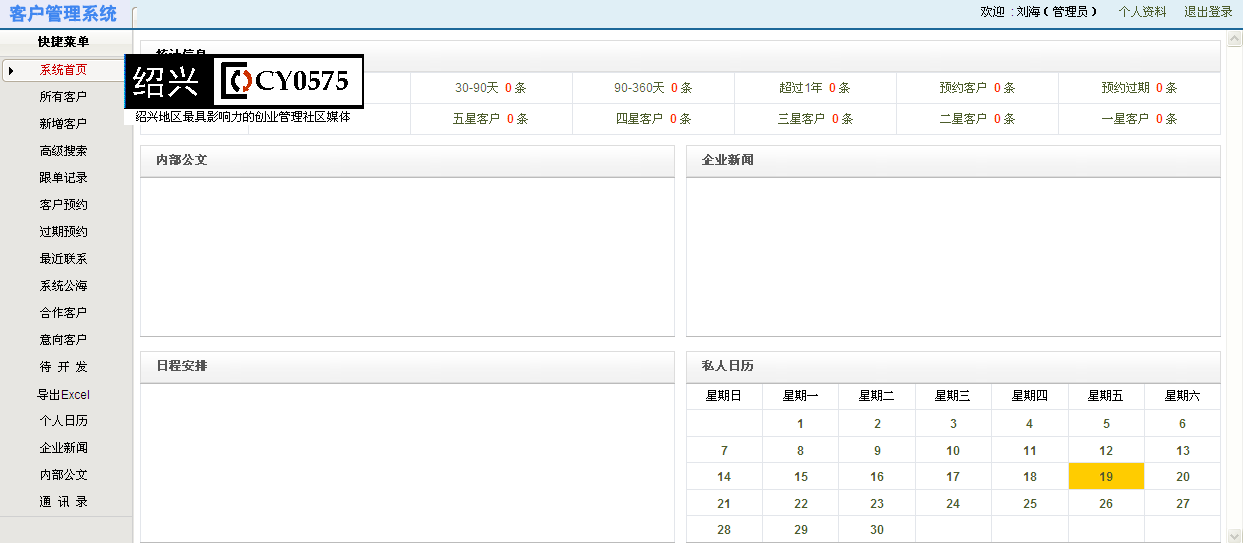Select highlighted day 19 in calendar
This screenshot has height=543, width=1243.
point(1106,477)
